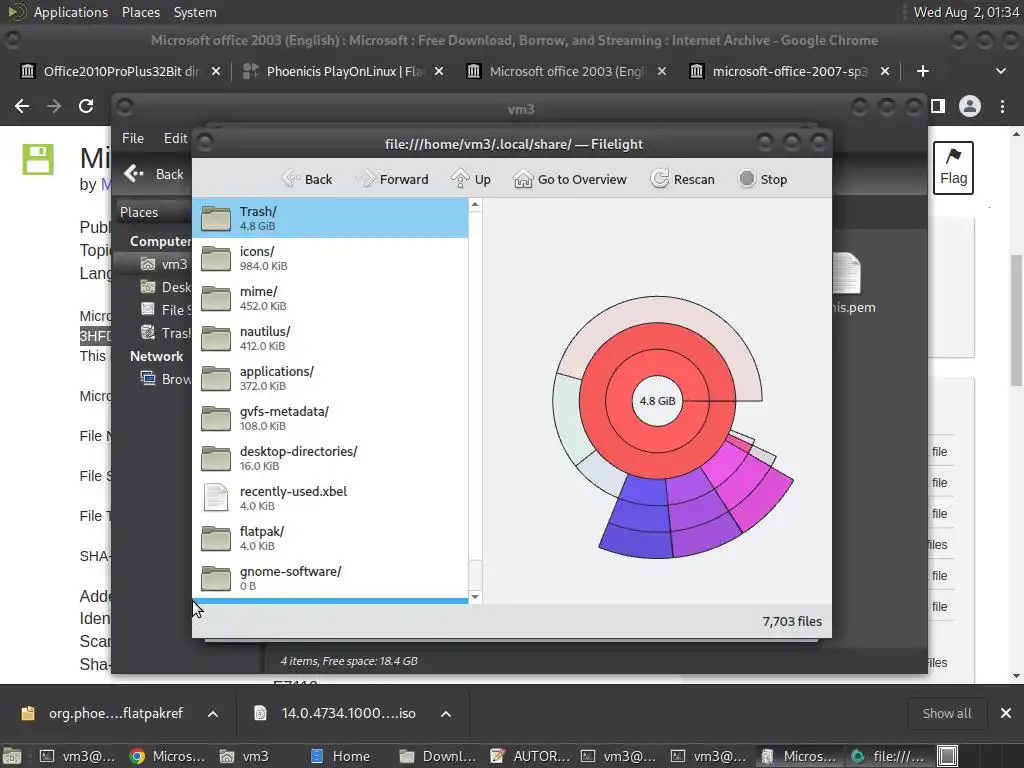Select the Trash/ folder icon in list
This screenshot has width=1024, height=768.
click(216, 218)
